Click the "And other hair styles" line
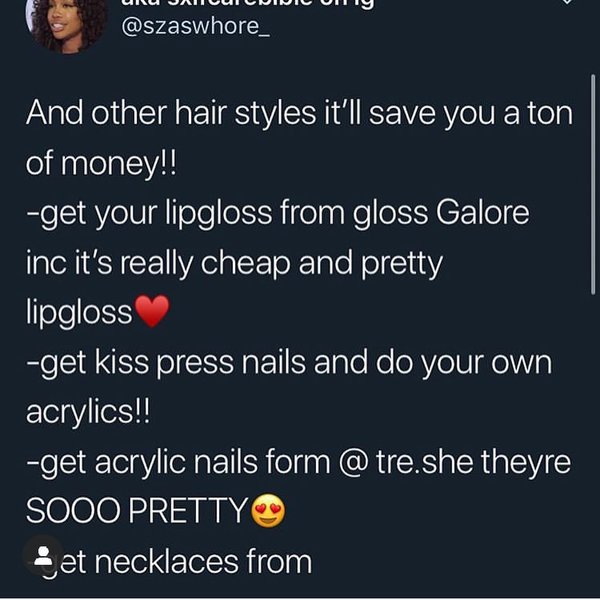The height and width of the screenshot is (600, 600). [299, 114]
